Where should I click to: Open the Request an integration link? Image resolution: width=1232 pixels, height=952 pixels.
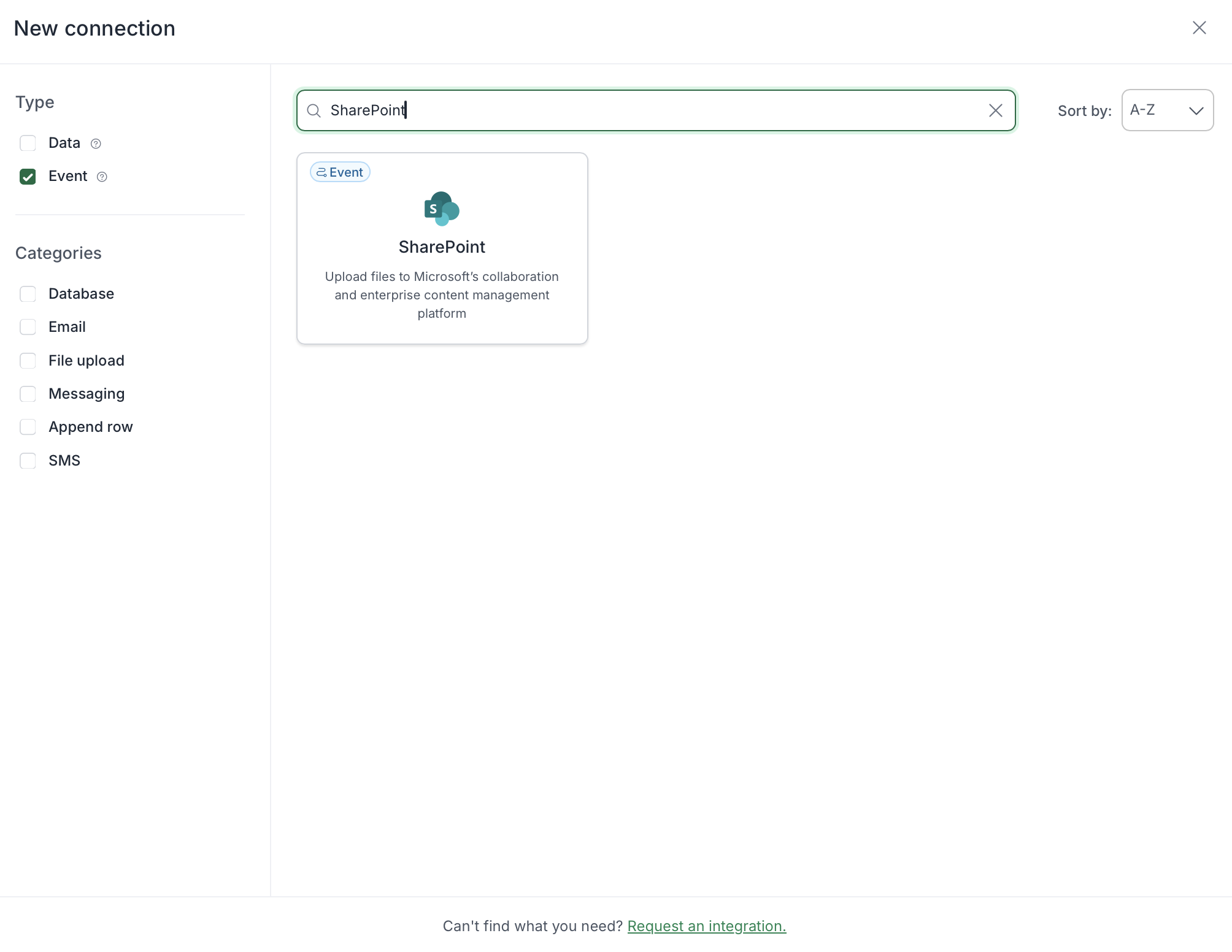[706, 926]
